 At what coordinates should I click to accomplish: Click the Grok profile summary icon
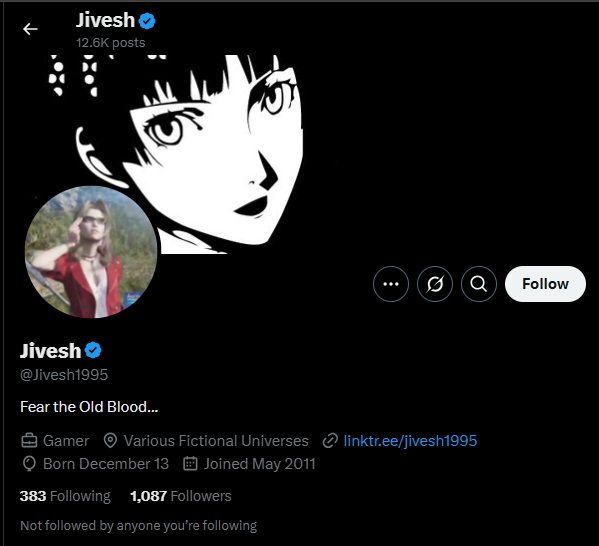[x=435, y=284]
